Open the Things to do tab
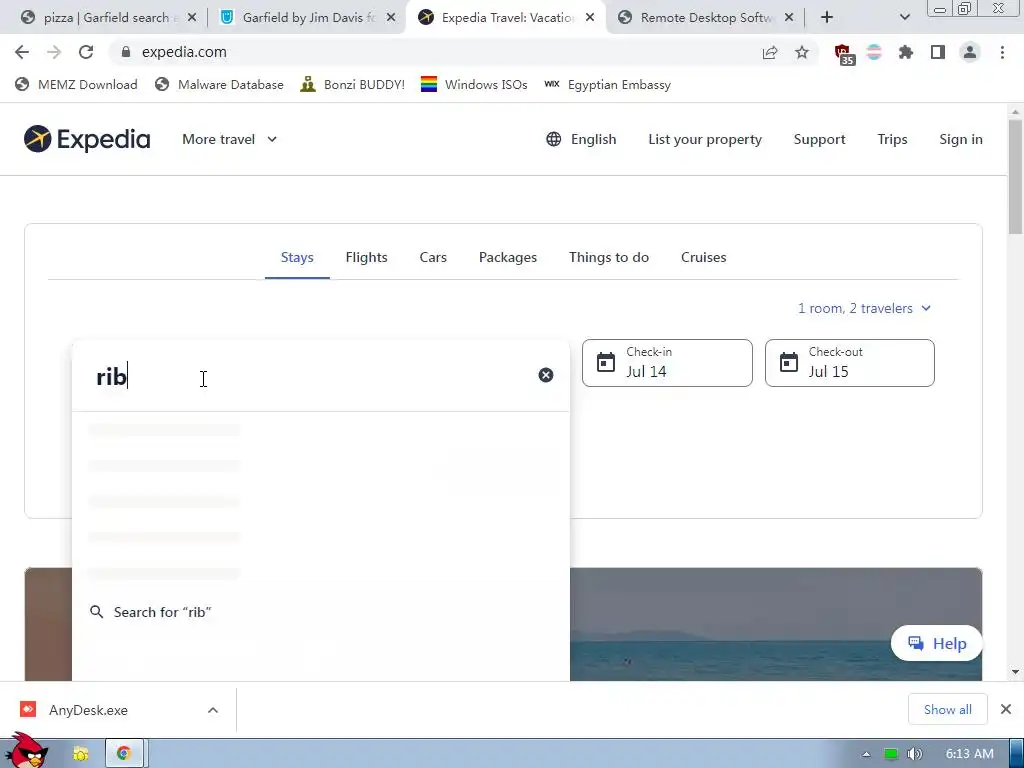 click(x=609, y=257)
